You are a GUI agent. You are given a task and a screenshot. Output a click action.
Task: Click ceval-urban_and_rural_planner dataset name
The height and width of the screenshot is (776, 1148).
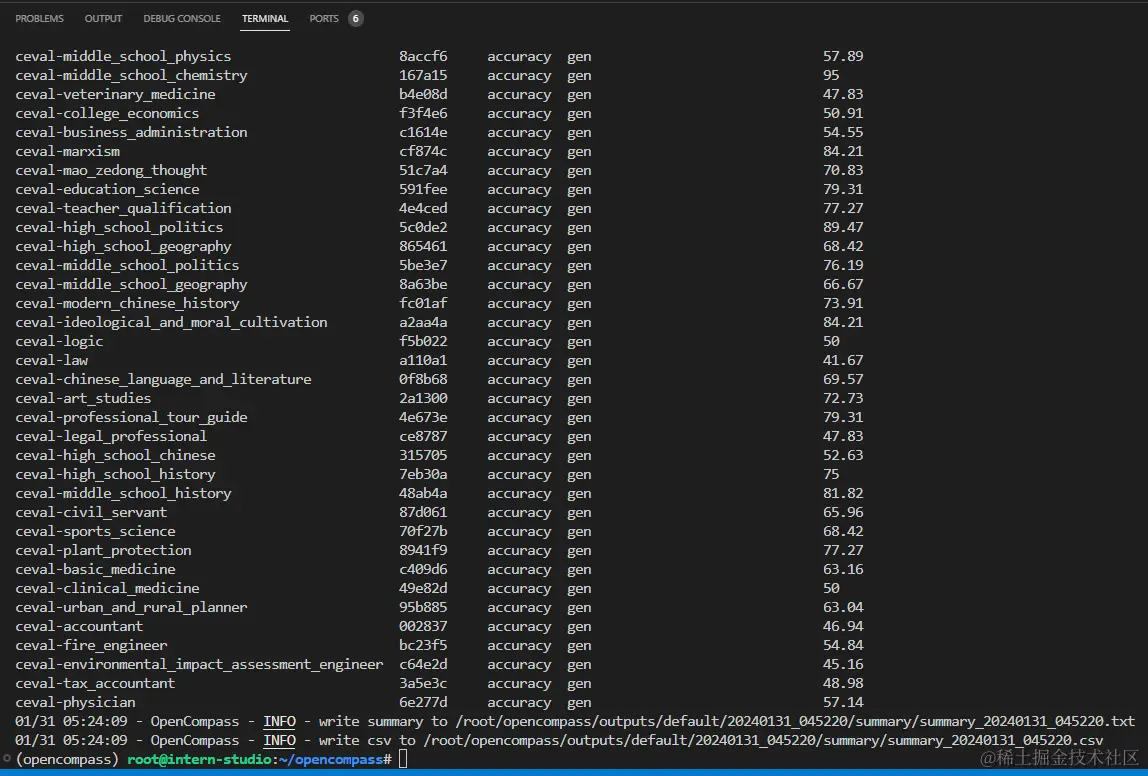point(131,608)
